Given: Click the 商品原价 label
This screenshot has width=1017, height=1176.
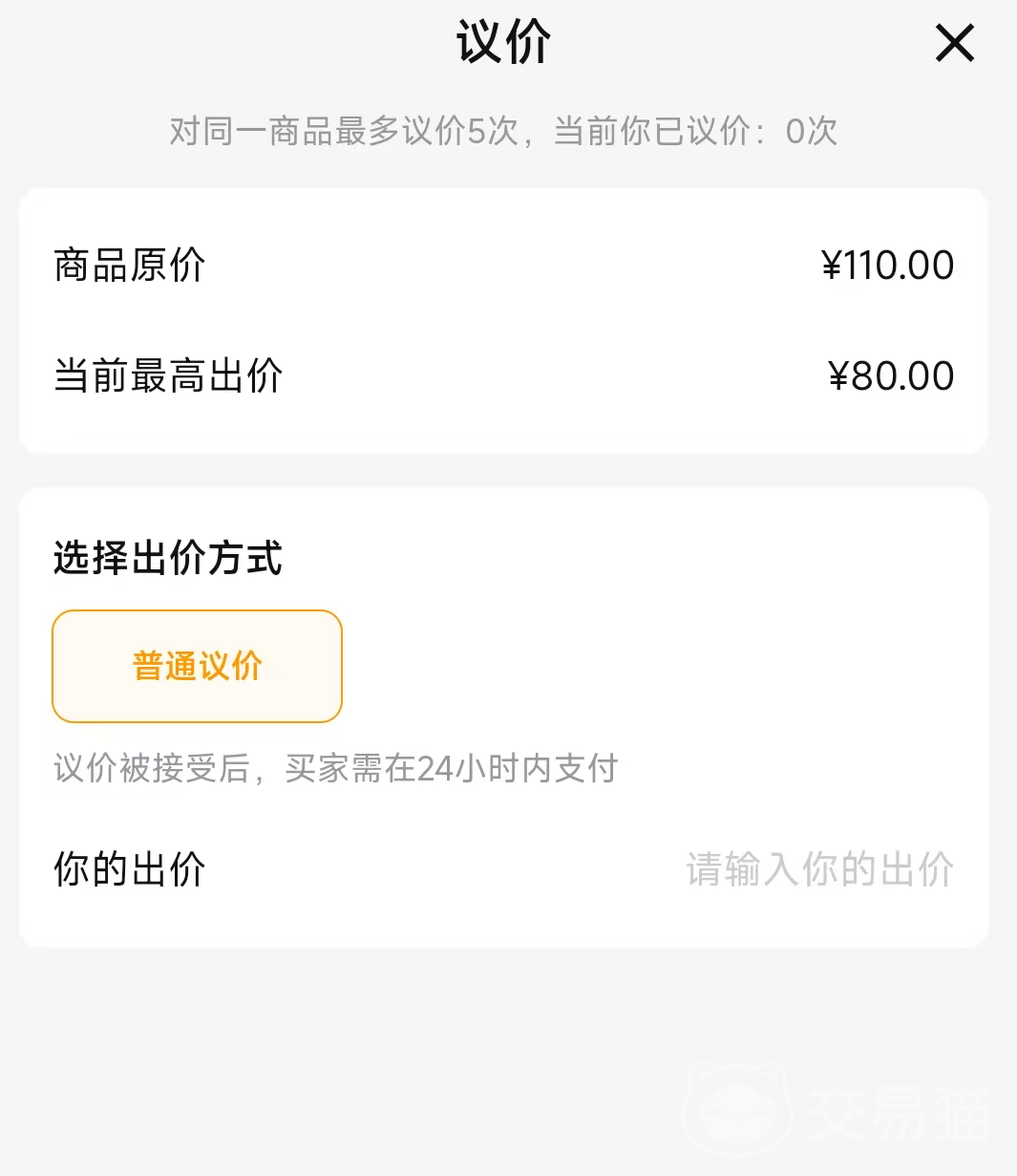Looking at the screenshot, I should point(130,266).
